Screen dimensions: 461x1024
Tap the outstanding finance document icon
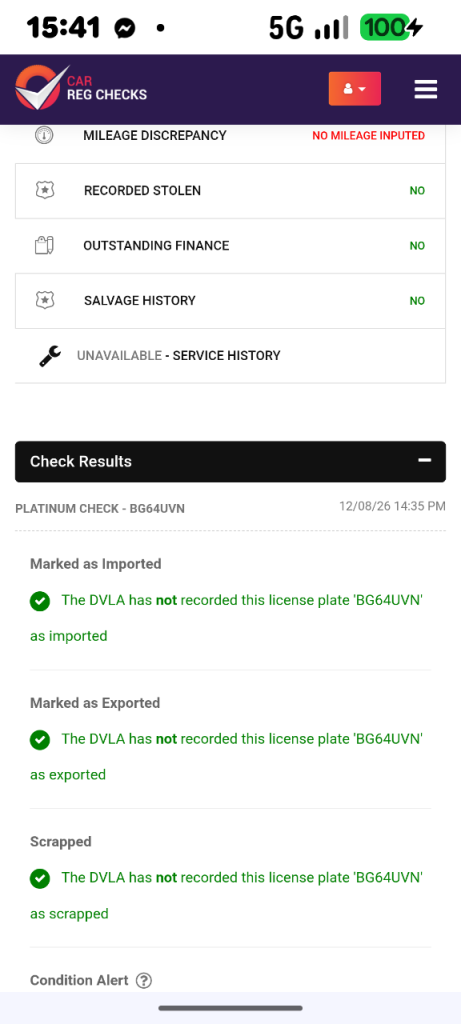coord(44,246)
